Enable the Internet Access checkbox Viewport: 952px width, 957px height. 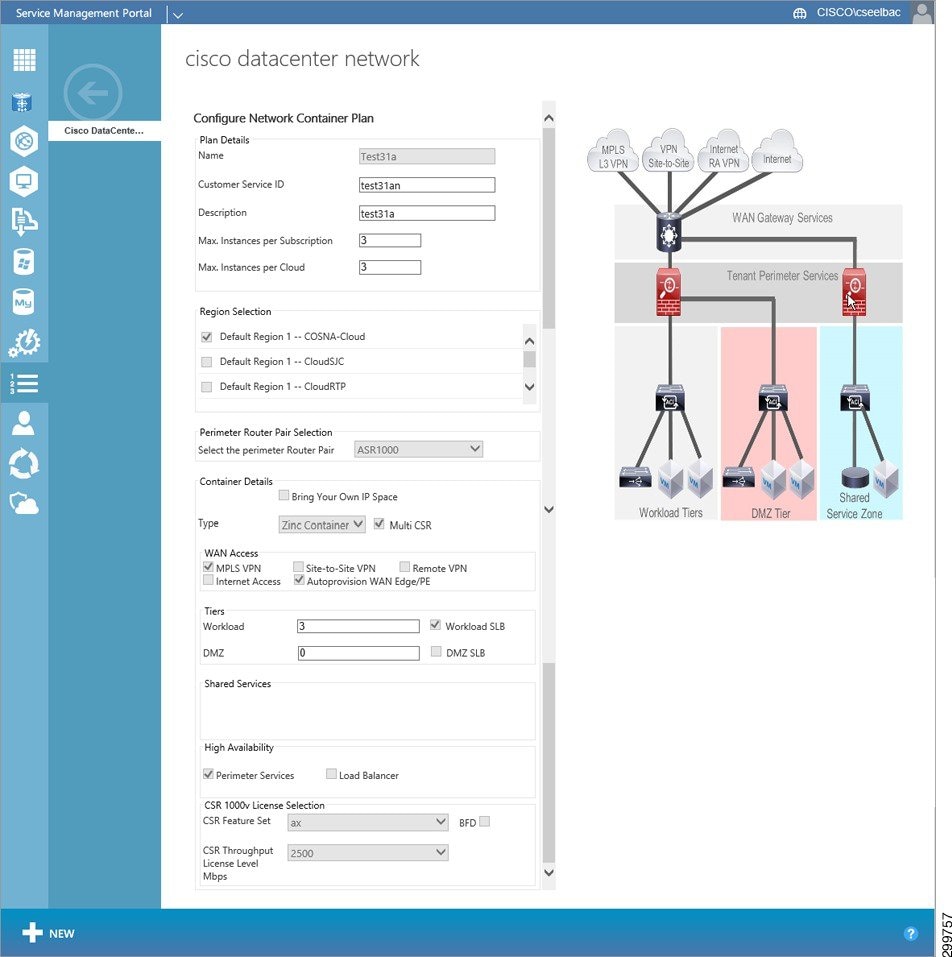tap(207, 580)
